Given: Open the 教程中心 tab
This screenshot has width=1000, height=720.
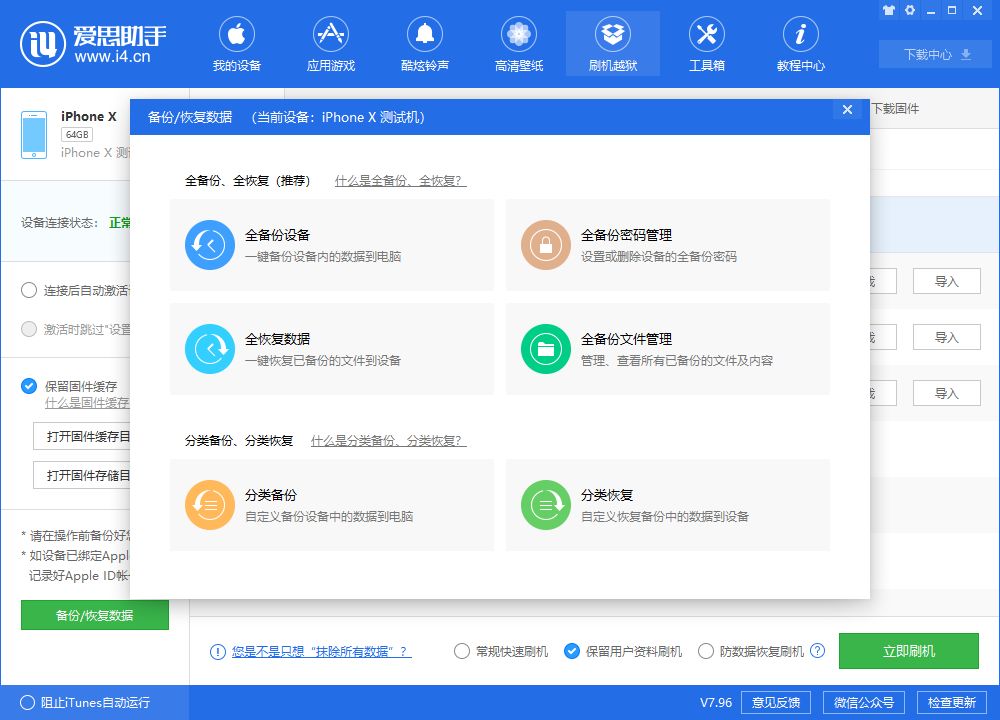Looking at the screenshot, I should (800, 42).
